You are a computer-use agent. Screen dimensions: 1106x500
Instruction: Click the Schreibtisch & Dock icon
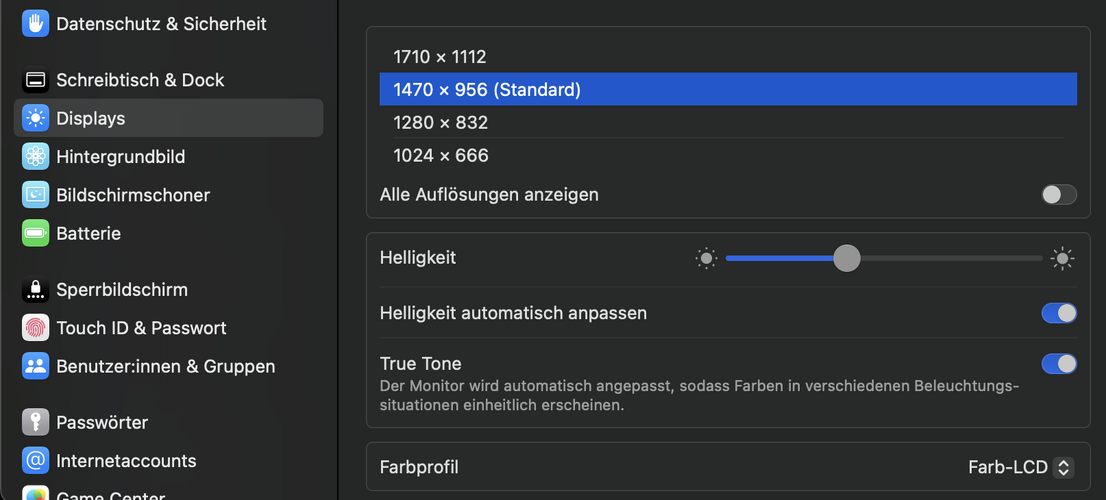[35, 80]
